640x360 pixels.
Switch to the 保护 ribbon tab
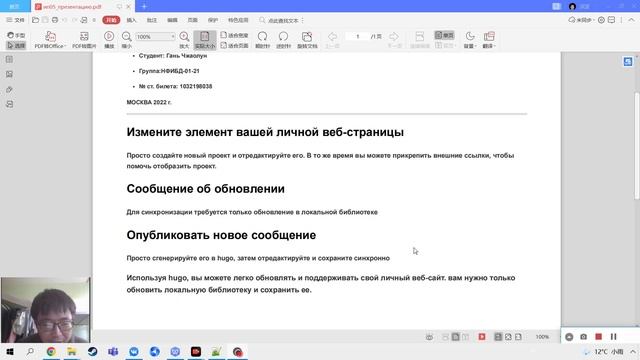click(213, 20)
